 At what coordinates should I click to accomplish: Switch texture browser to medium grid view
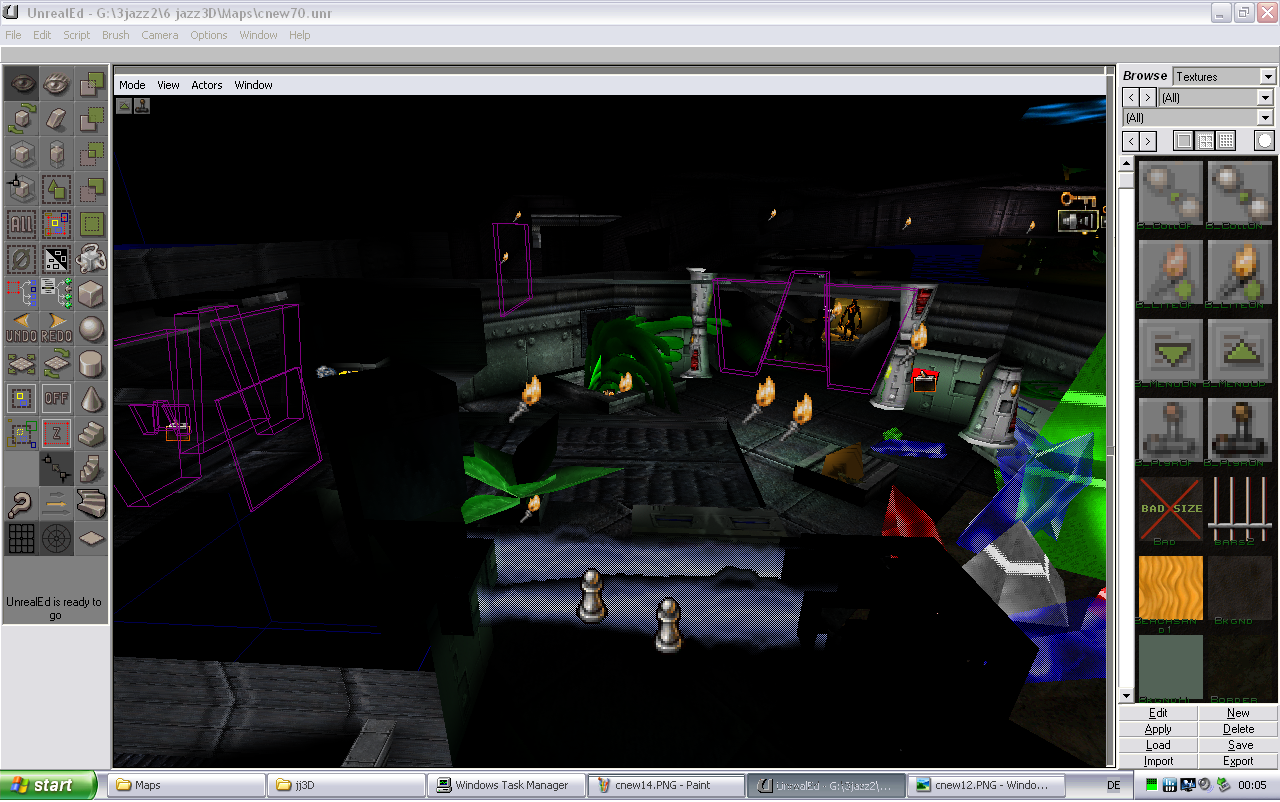coord(1206,141)
